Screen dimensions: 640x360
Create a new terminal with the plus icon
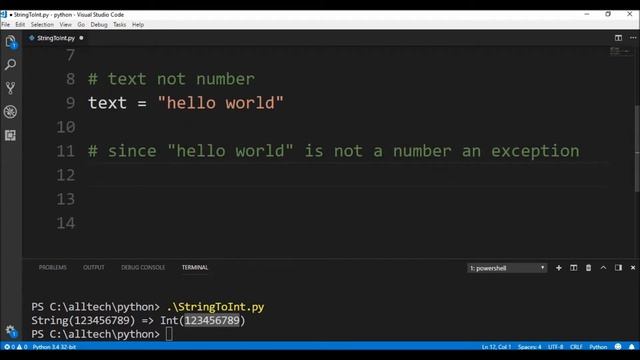[x=559, y=268]
